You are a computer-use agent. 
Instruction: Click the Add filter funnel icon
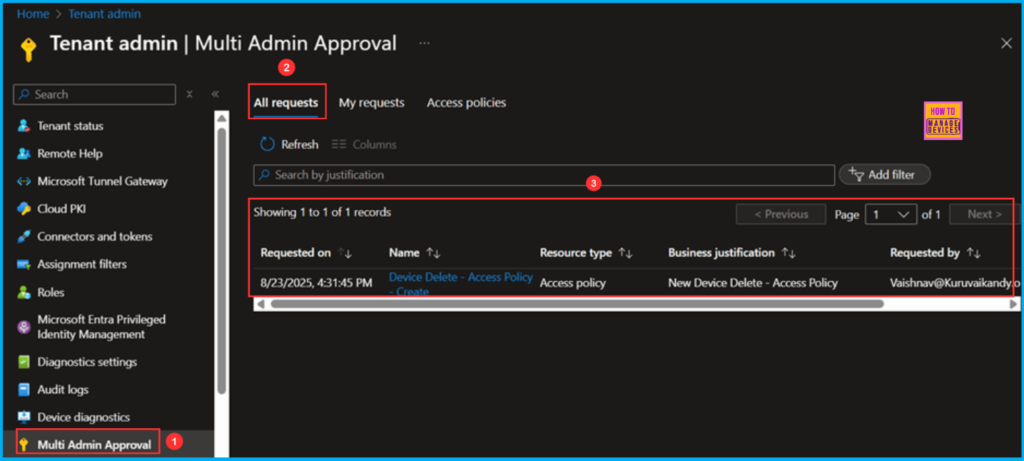point(856,174)
